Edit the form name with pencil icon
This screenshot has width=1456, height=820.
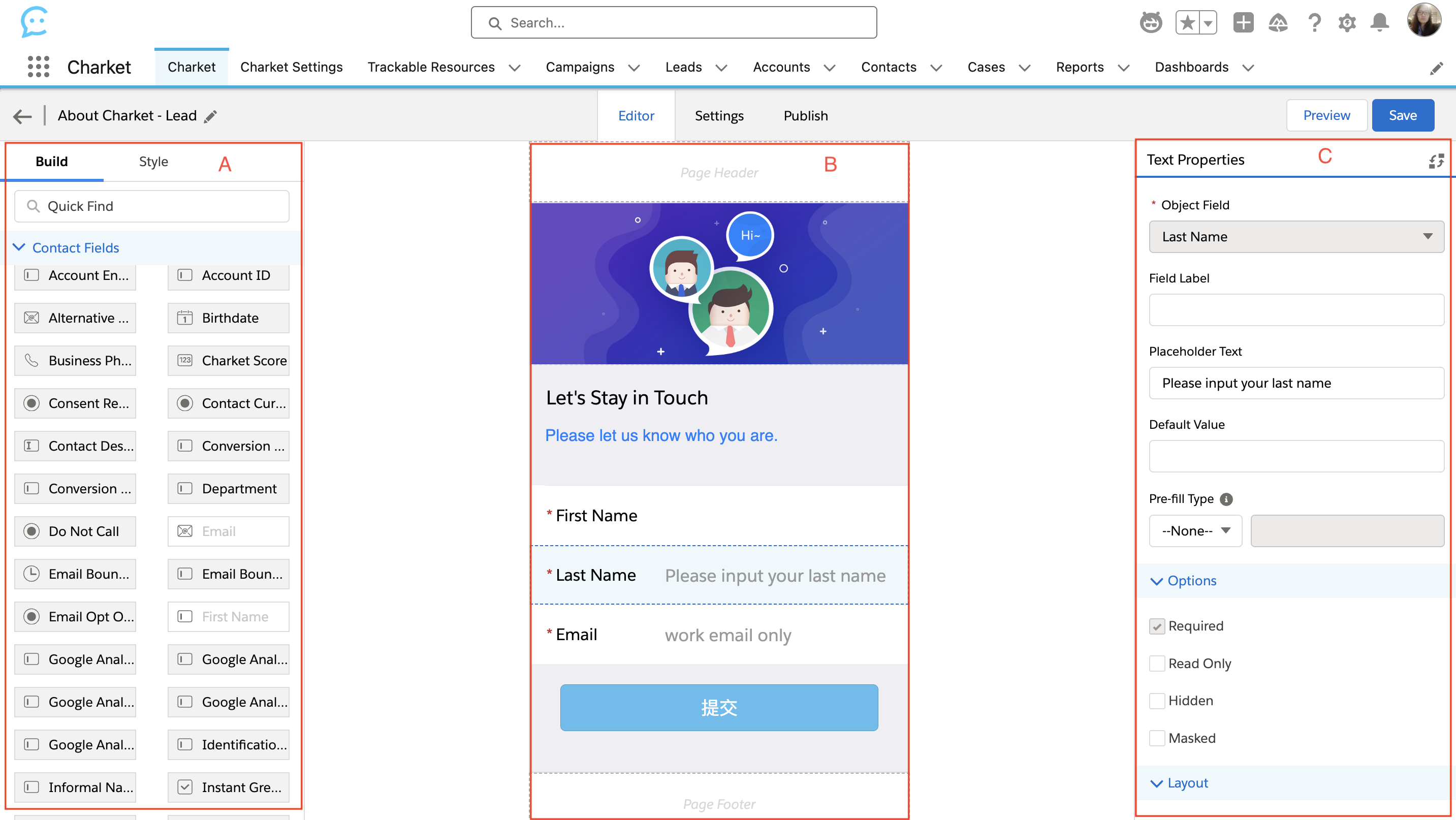(x=210, y=116)
